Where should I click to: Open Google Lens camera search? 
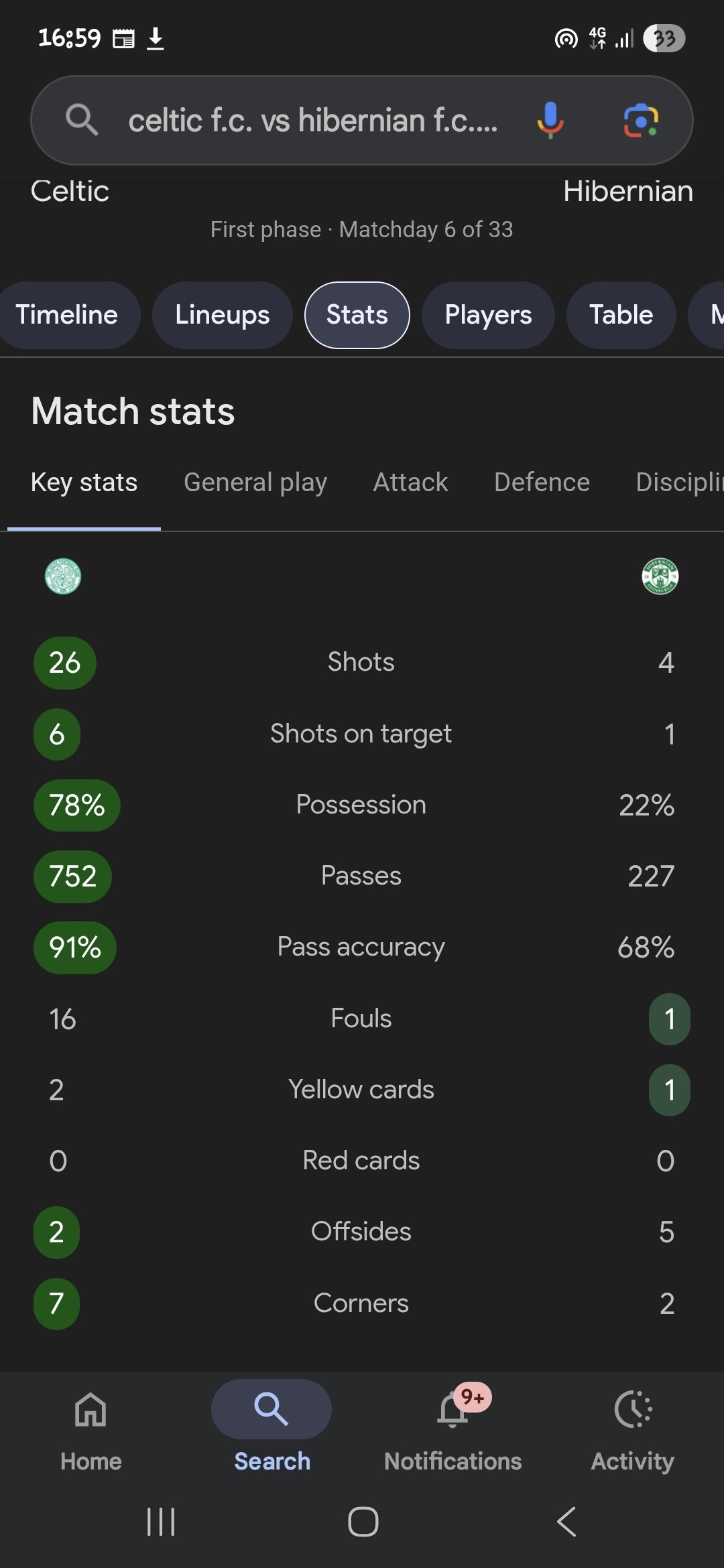point(640,121)
